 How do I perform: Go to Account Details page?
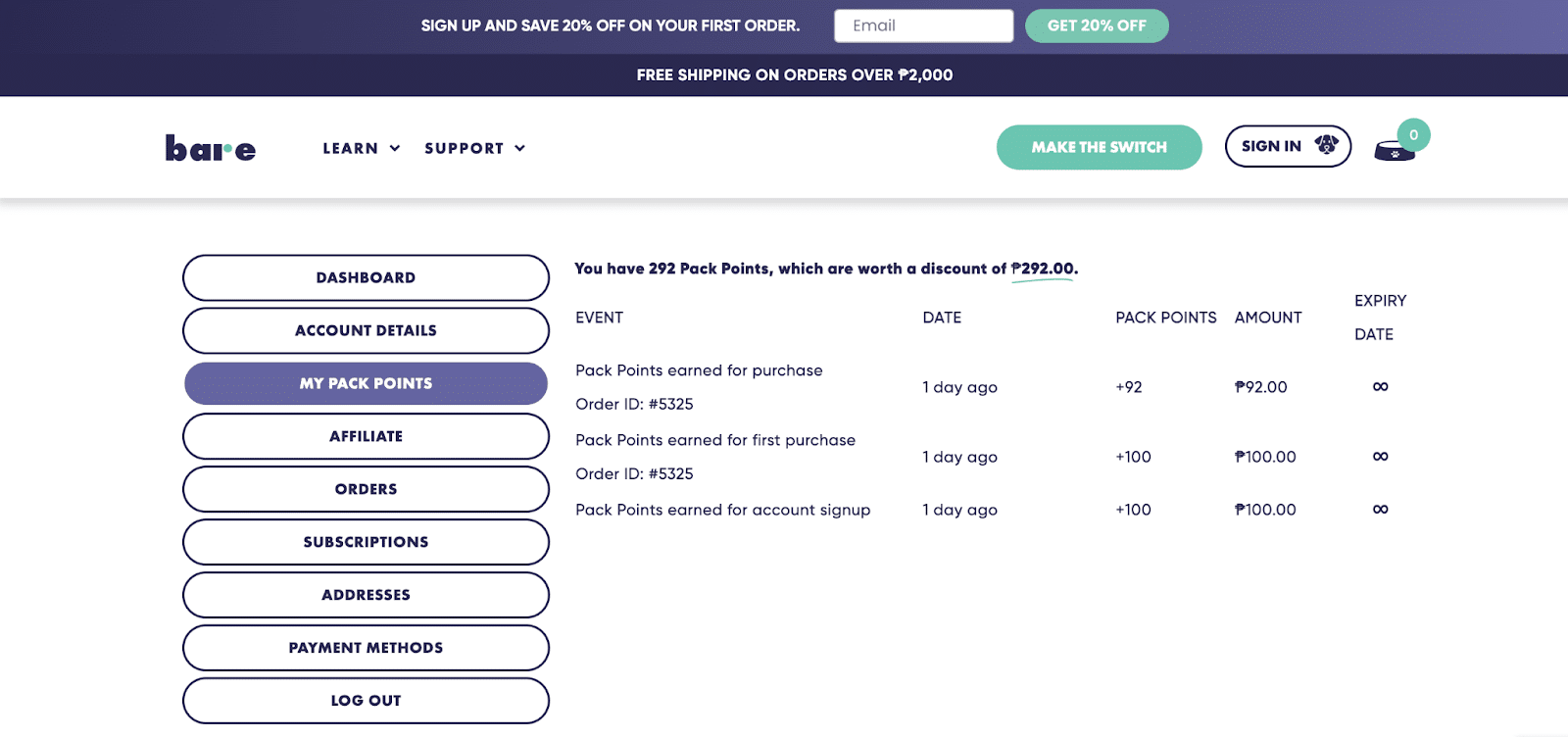coord(366,330)
